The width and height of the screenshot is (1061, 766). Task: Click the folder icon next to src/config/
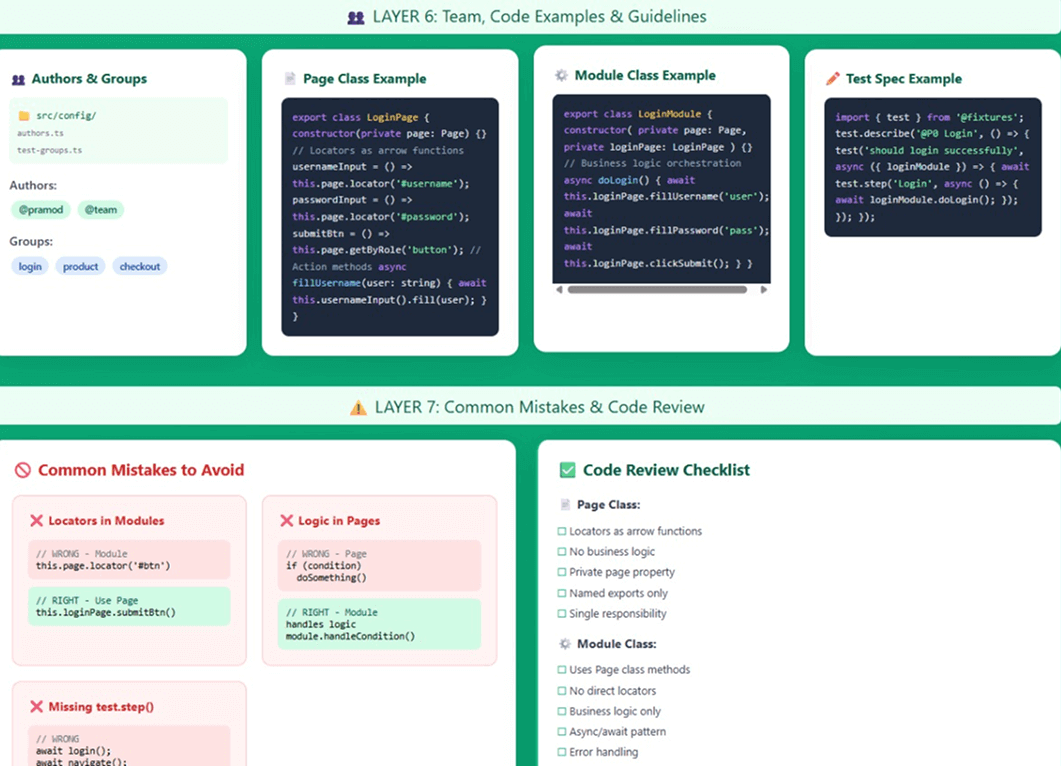coord(24,116)
